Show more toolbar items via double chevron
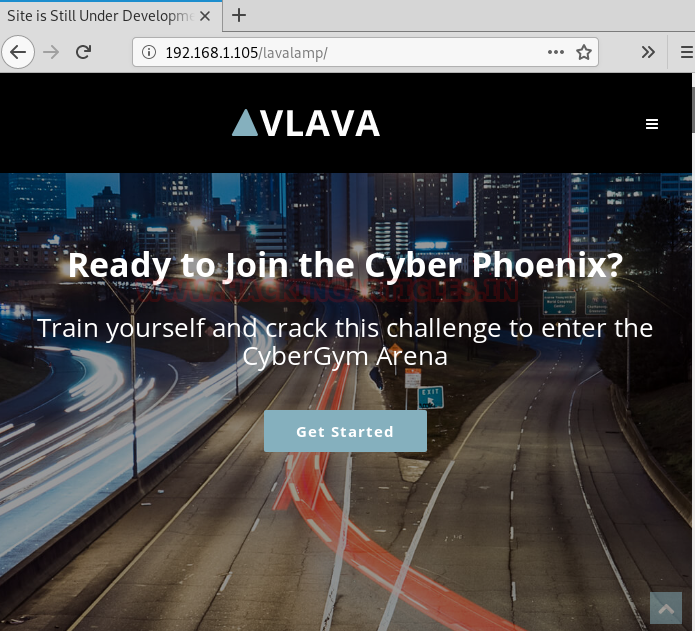This screenshot has height=631, width=695. pos(648,52)
